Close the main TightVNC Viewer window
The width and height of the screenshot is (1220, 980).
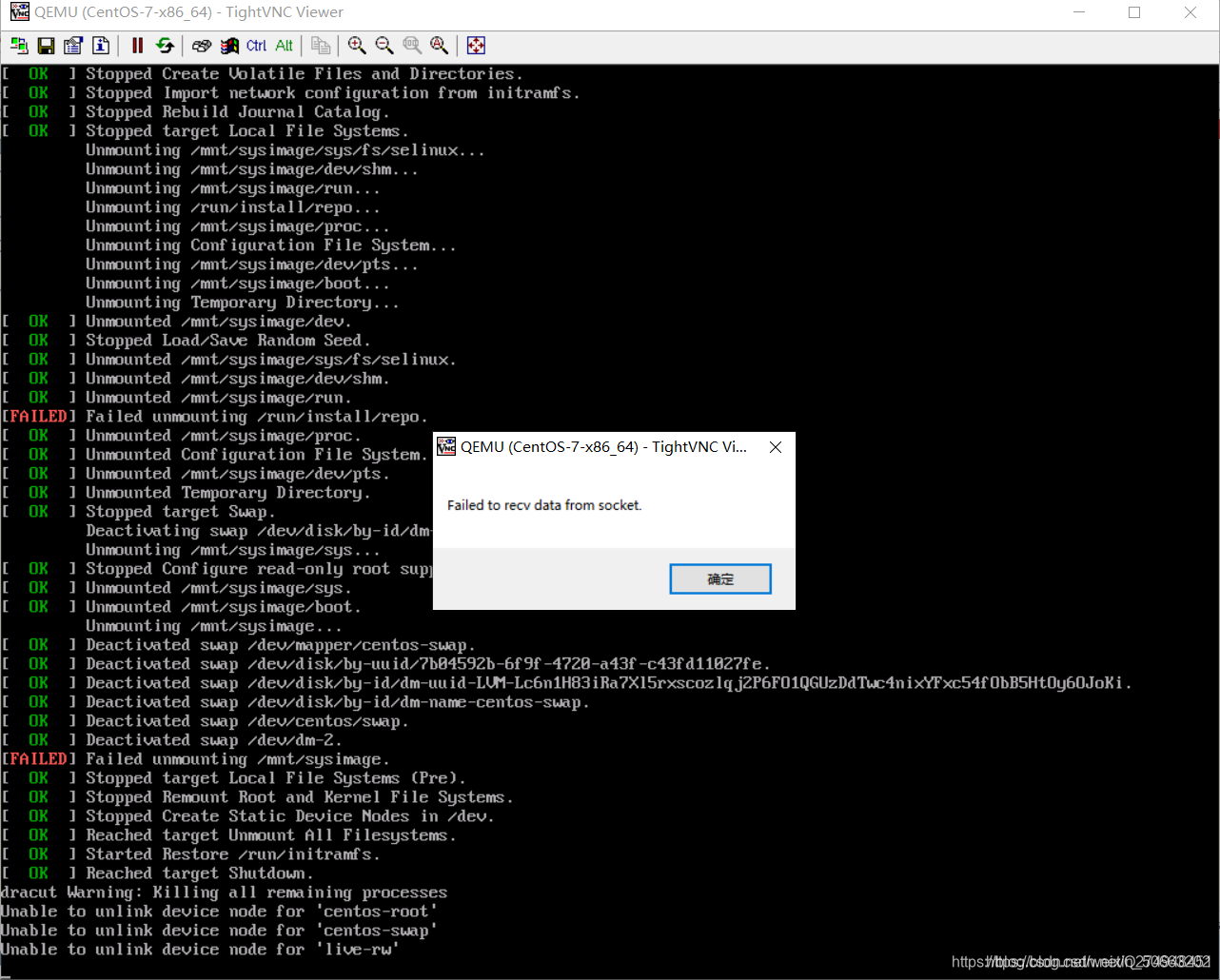pos(1190,12)
